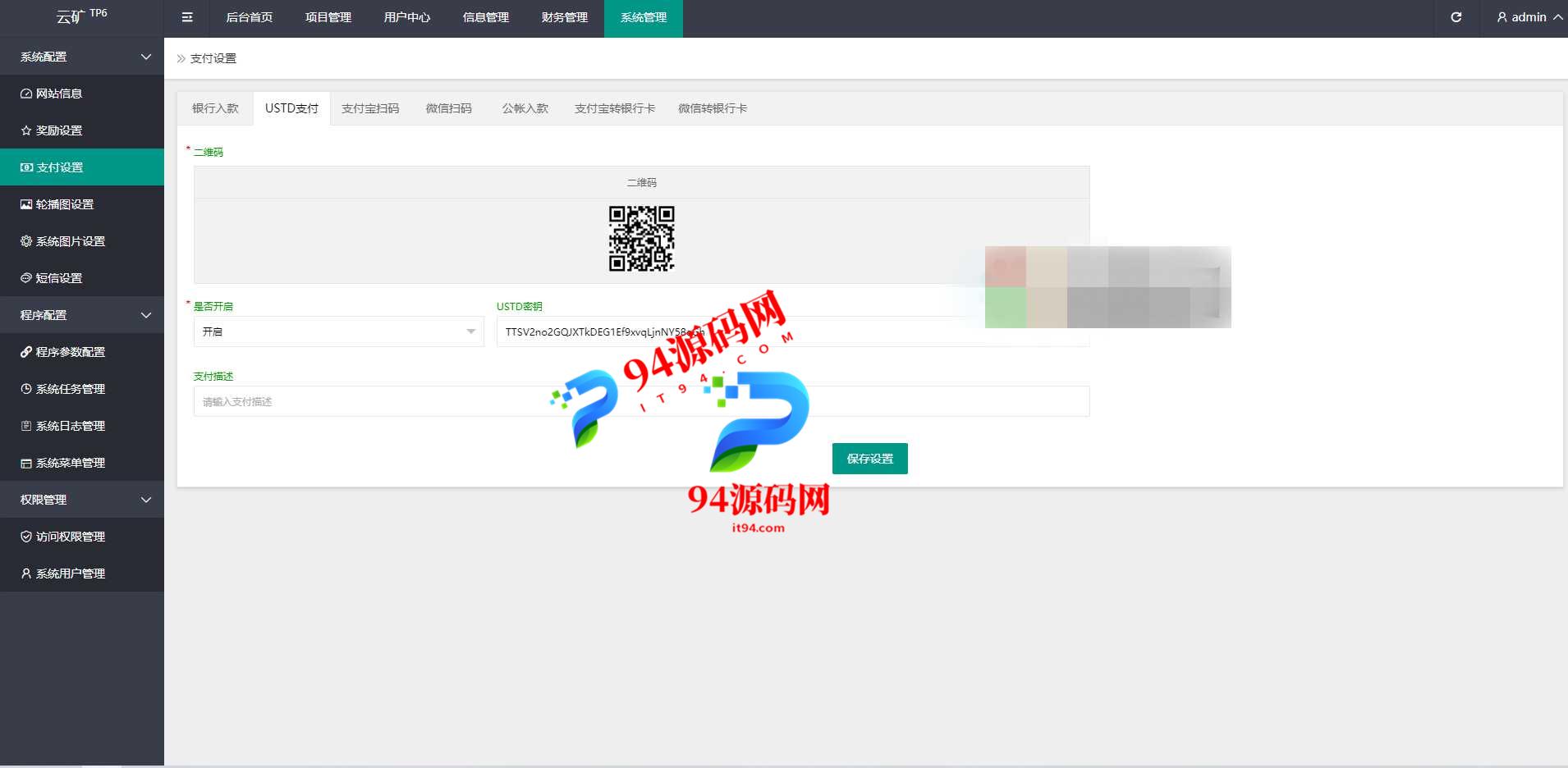Click the admin user icon

[x=1502, y=17]
